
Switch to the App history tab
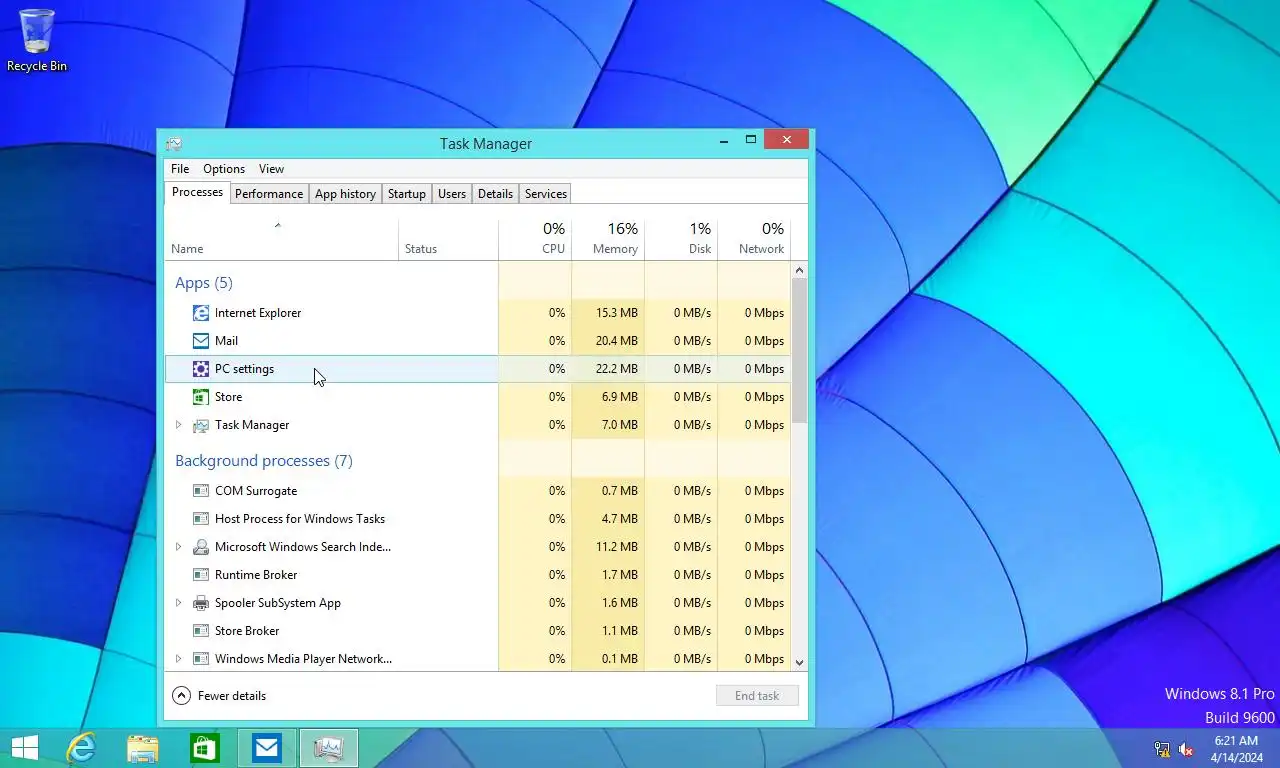(345, 194)
